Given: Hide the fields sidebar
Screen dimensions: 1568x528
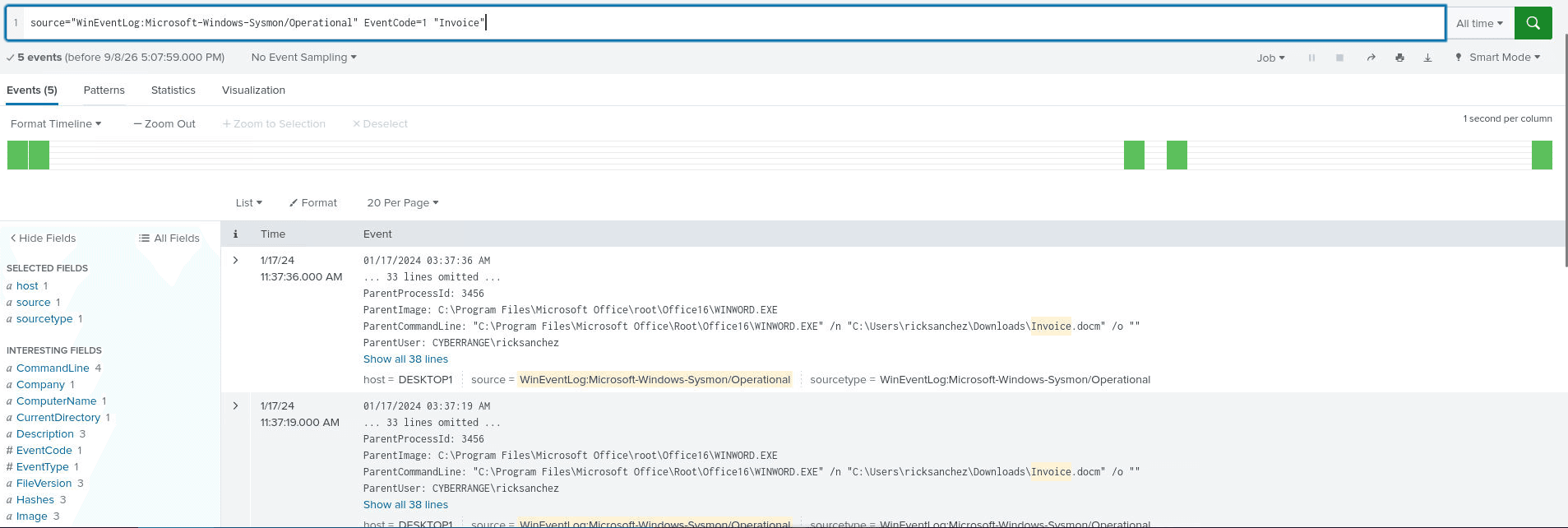Looking at the screenshot, I should [x=43, y=239].
